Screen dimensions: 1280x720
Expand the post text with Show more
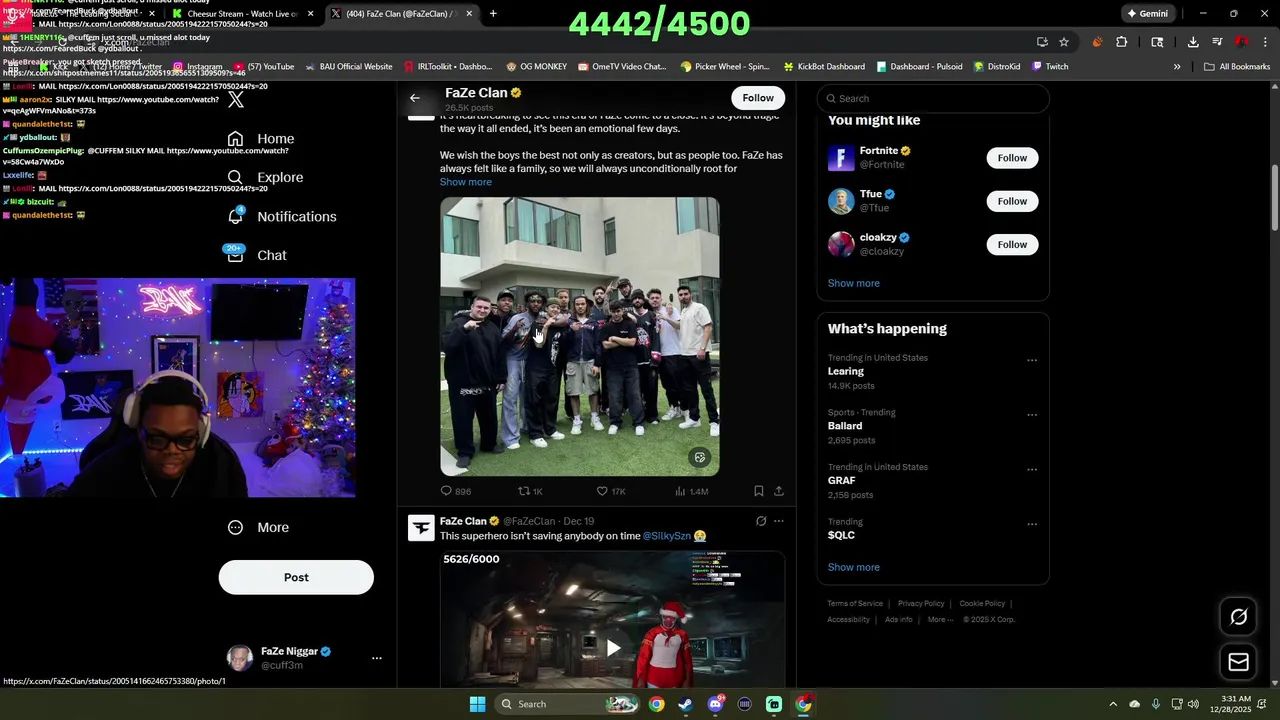click(x=466, y=182)
